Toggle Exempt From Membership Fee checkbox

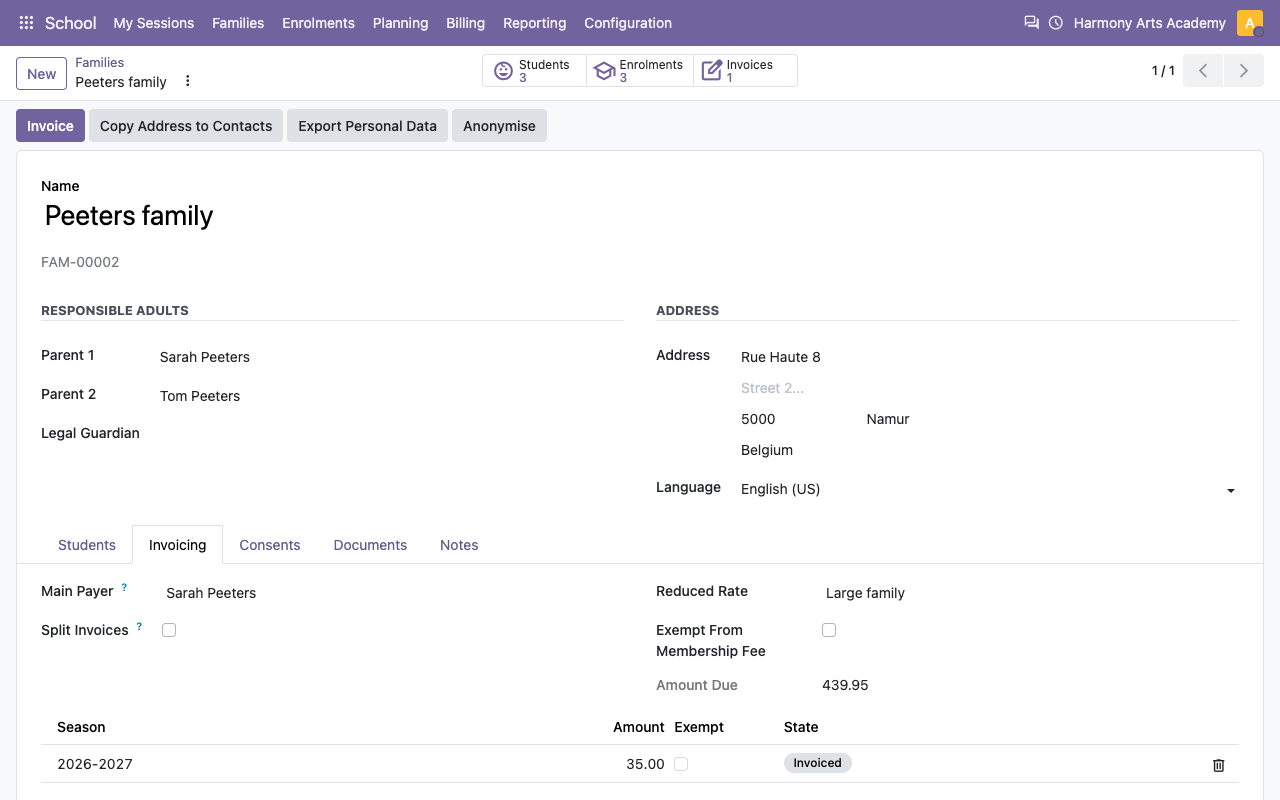[829, 630]
